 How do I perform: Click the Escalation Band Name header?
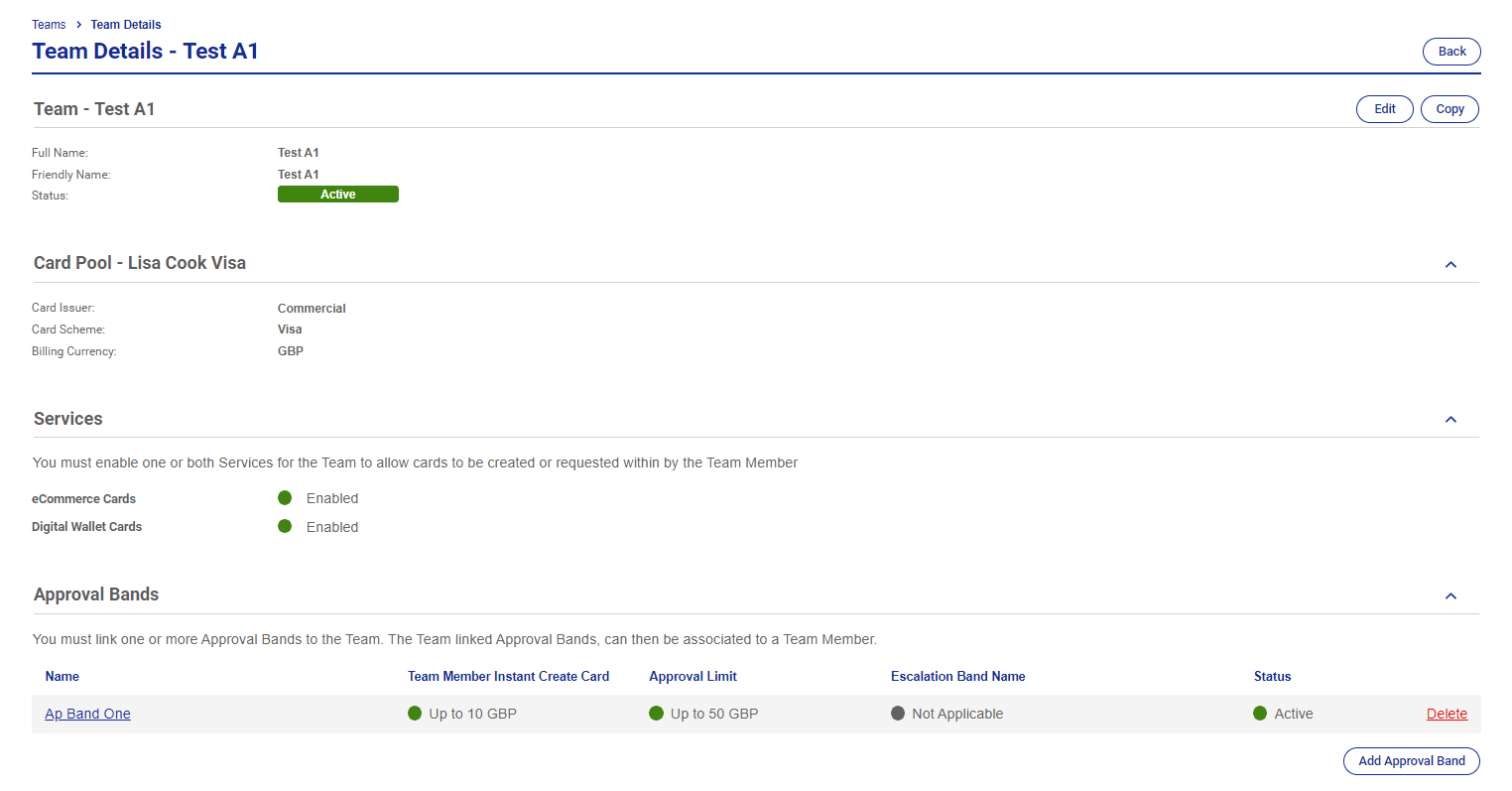pos(957,676)
